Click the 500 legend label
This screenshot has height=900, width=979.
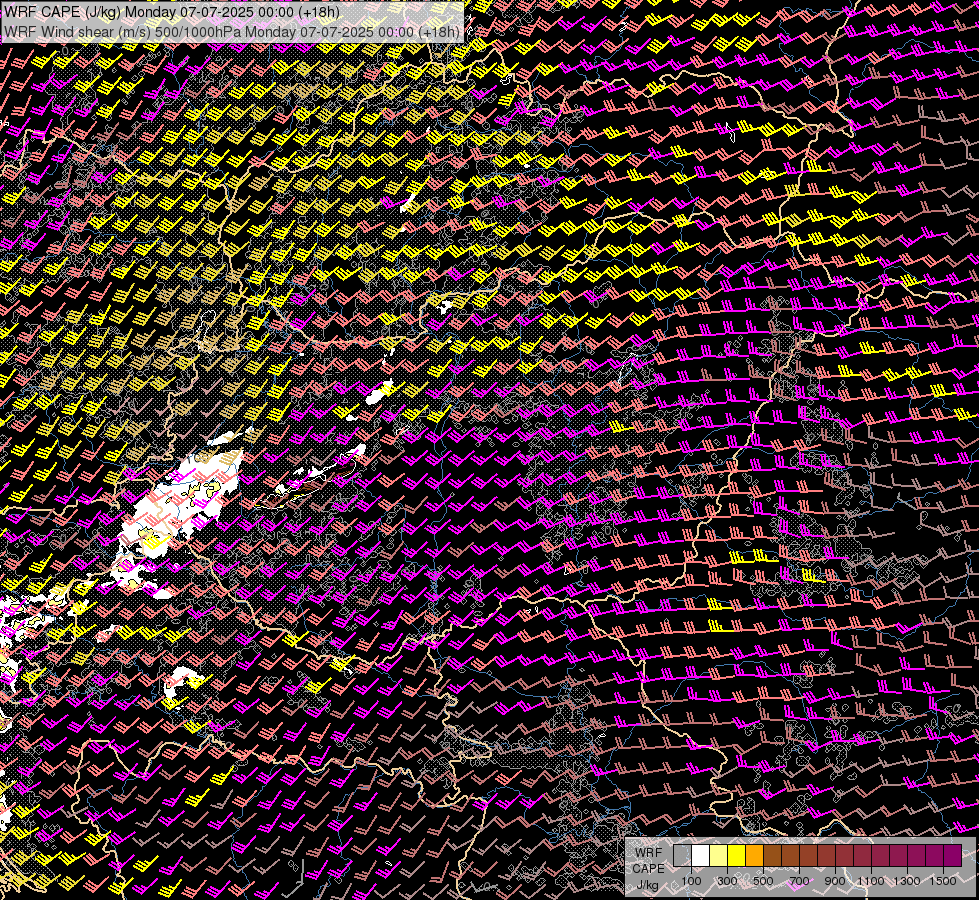pyautogui.click(x=763, y=881)
